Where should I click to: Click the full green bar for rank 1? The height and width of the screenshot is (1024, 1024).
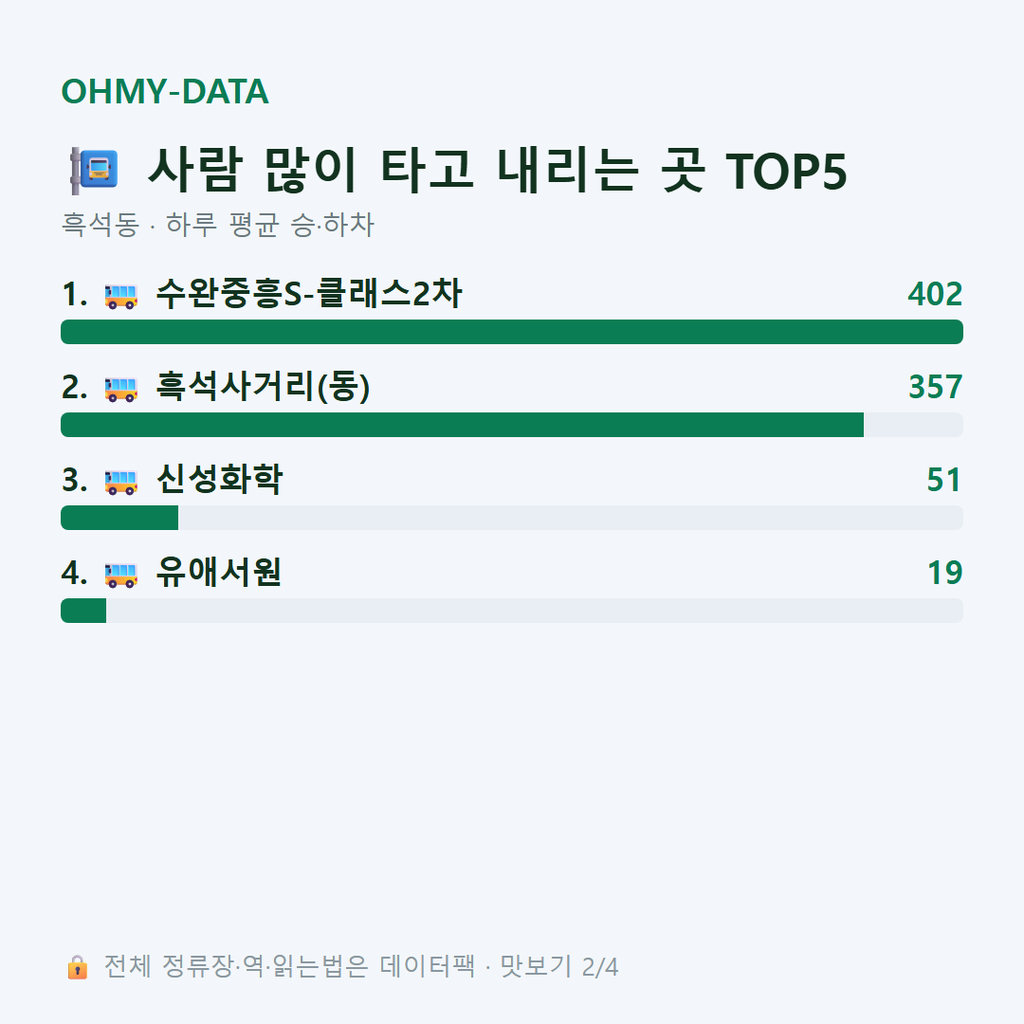[512, 332]
